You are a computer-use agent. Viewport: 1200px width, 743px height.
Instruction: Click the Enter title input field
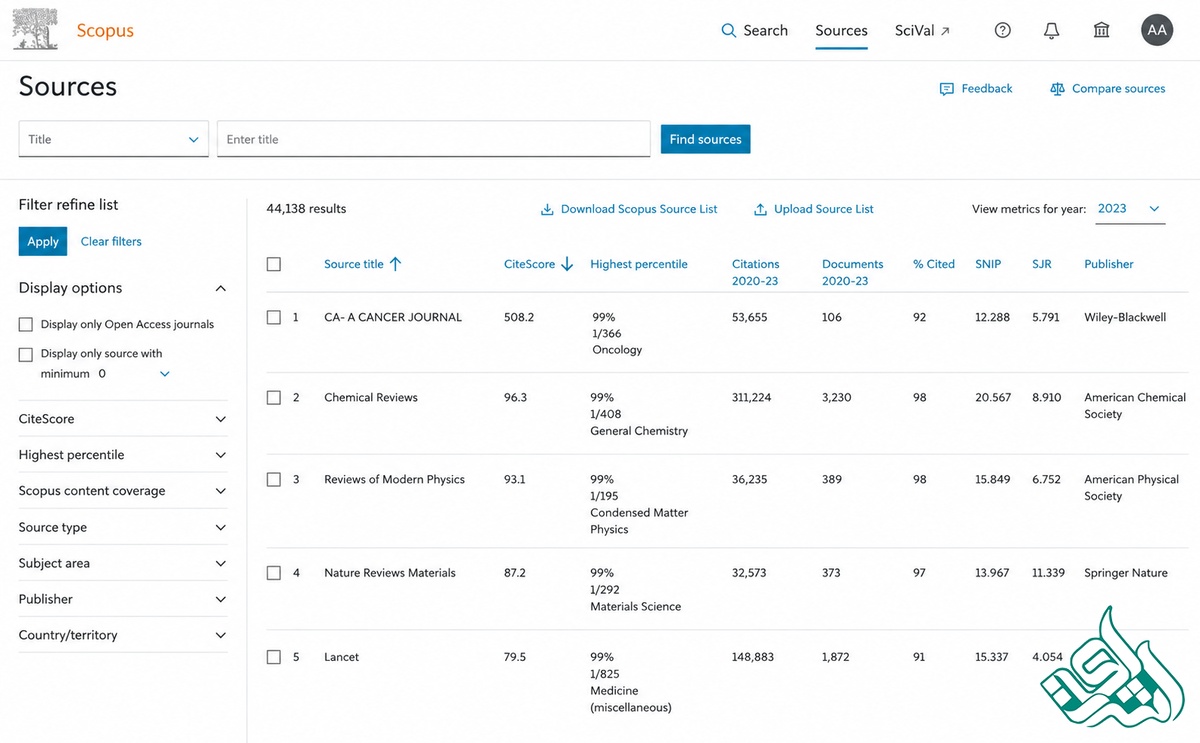pyautogui.click(x=434, y=139)
